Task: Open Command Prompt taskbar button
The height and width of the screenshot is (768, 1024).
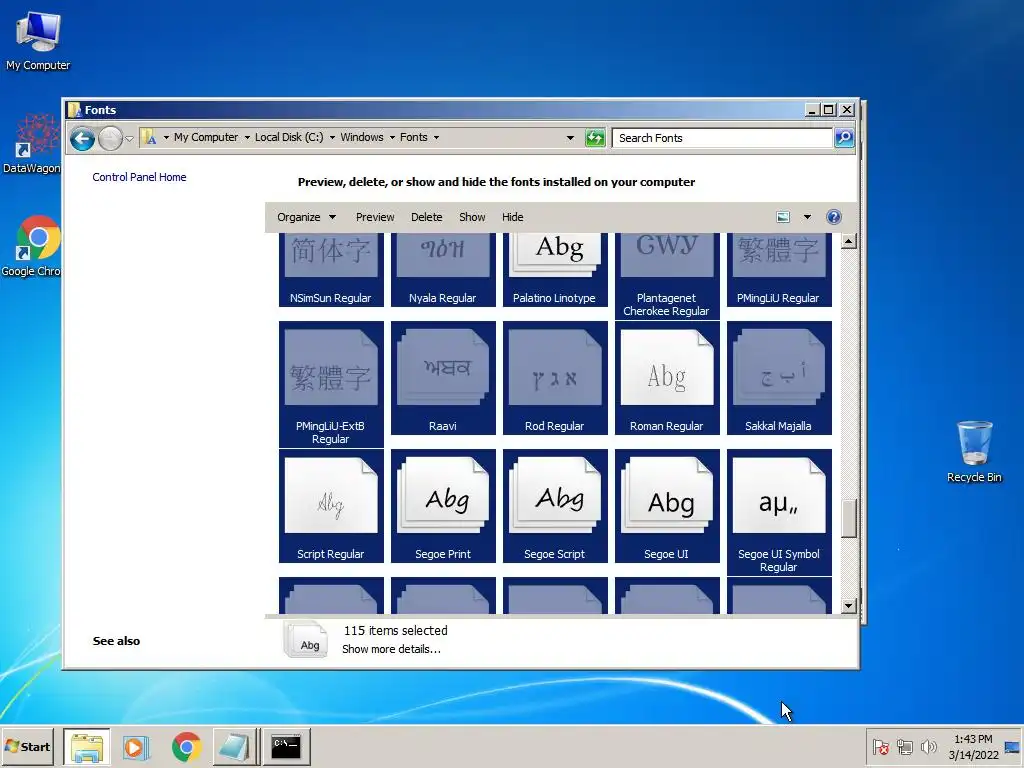Action: (286, 746)
